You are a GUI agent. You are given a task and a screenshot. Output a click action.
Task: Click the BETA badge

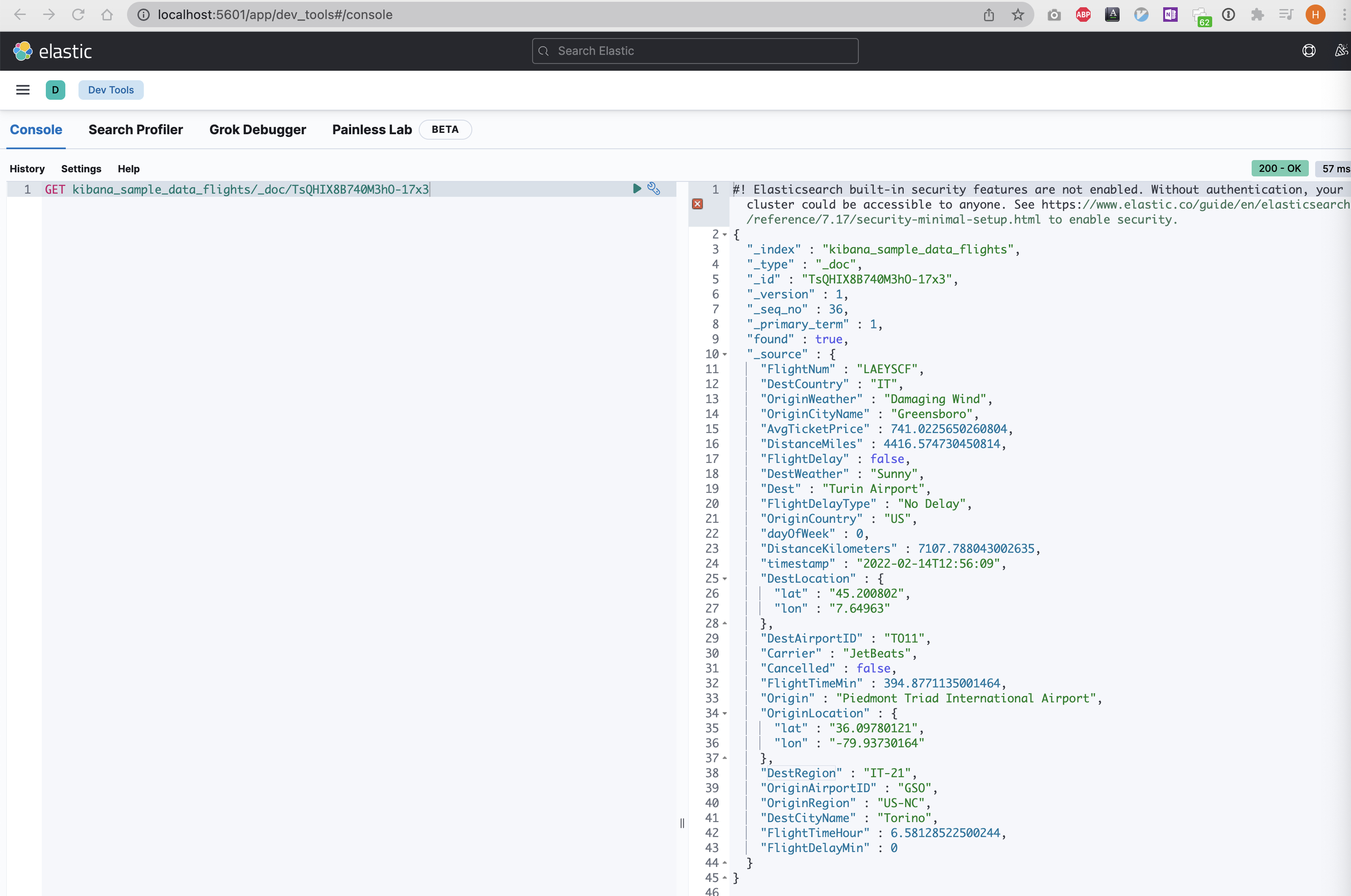click(x=445, y=130)
